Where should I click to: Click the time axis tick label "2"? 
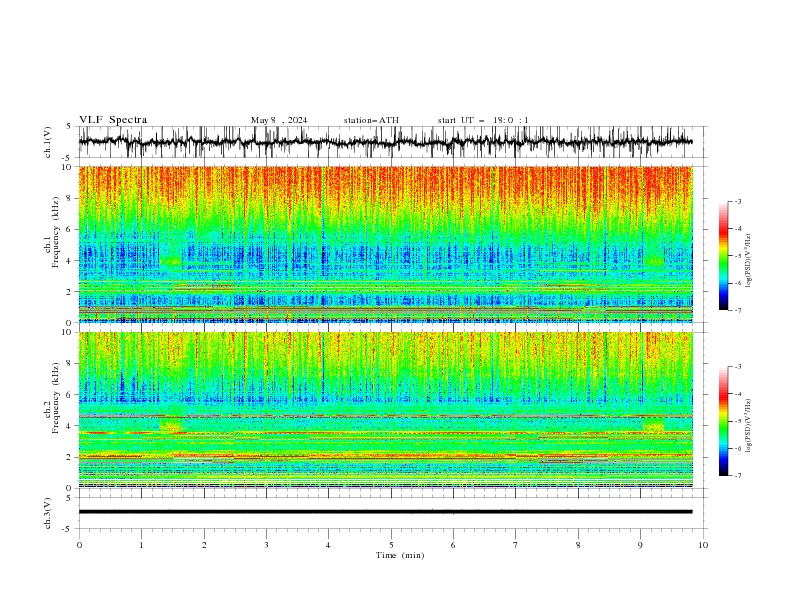coord(204,545)
